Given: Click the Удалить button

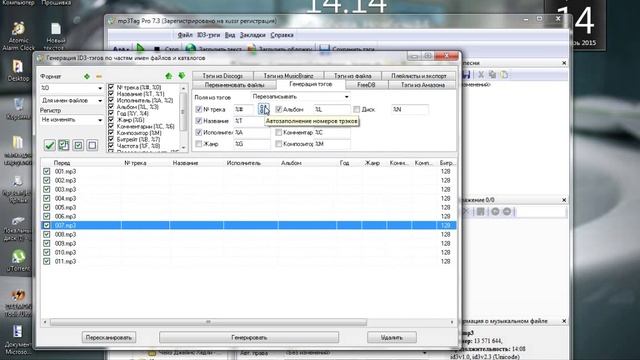Looking at the screenshot, I should click(391, 338).
